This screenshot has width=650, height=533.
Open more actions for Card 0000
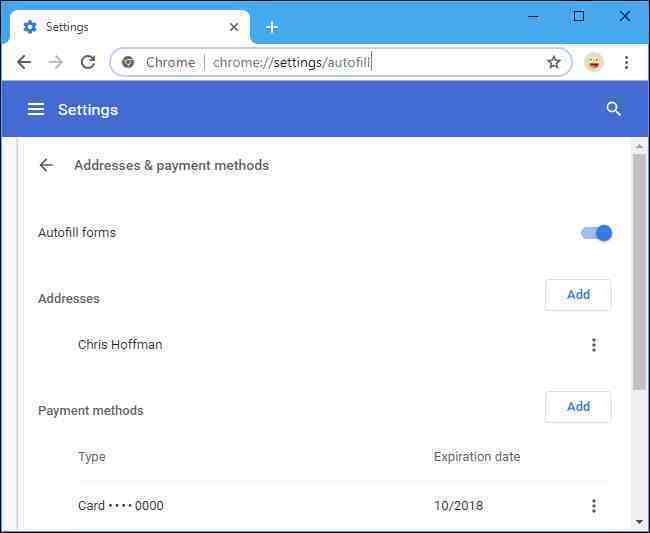pos(594,506)
